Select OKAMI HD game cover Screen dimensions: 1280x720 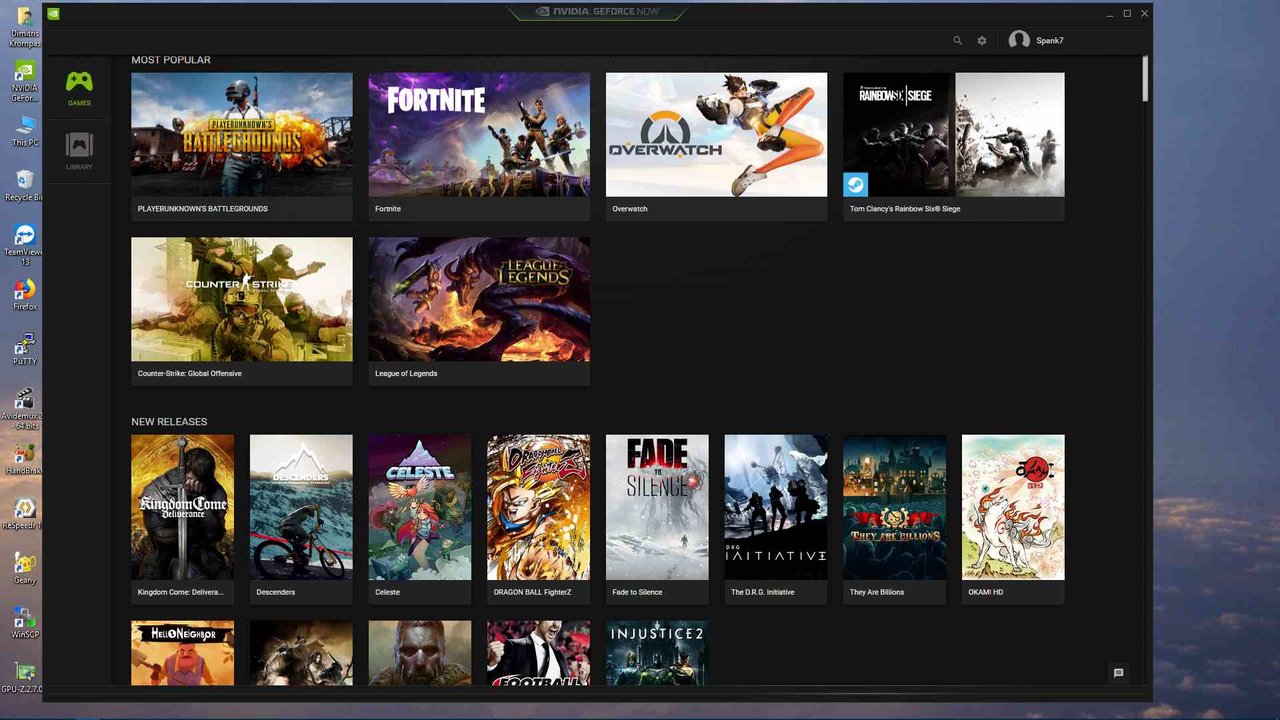click(x=1013, y=507)
